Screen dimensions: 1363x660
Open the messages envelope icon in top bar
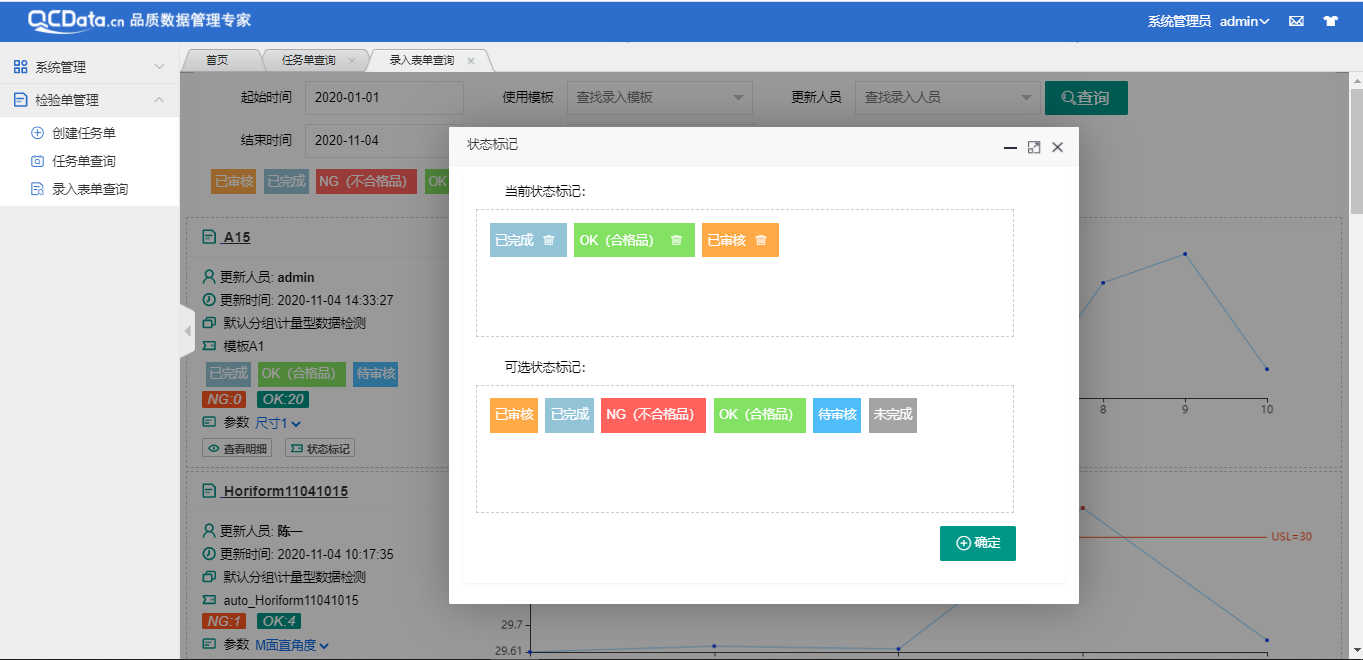1296,20
